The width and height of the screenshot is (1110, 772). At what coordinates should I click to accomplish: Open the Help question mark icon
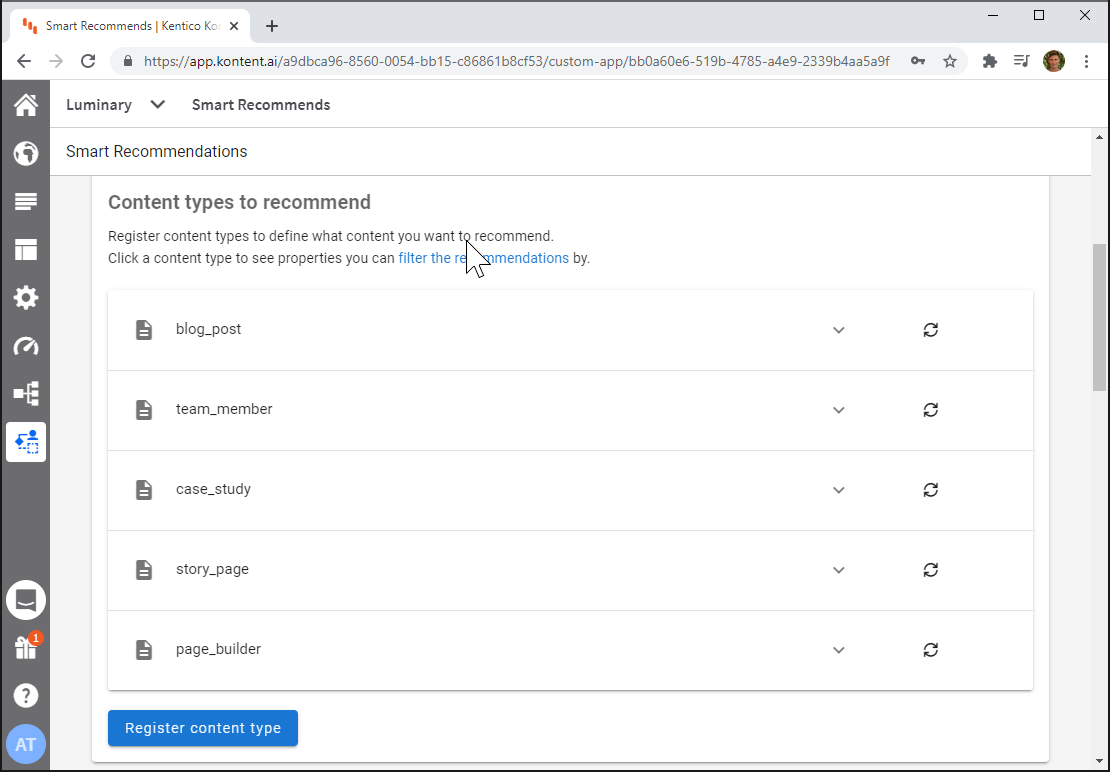[25, 695]
